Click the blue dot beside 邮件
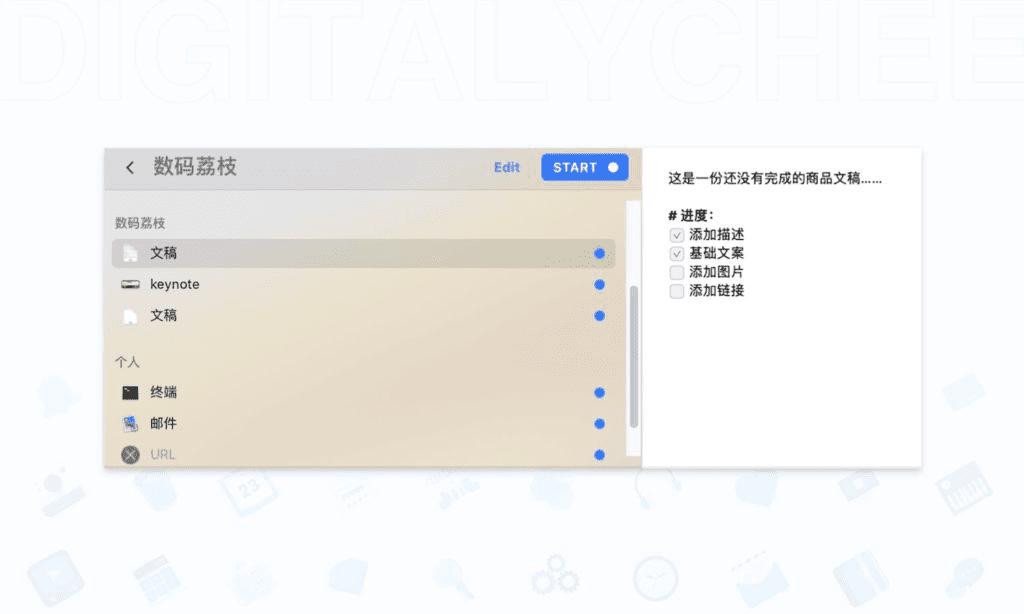The width and height of the screenshot is (1024, 614). pyautogui.click(x=599, y=423)
